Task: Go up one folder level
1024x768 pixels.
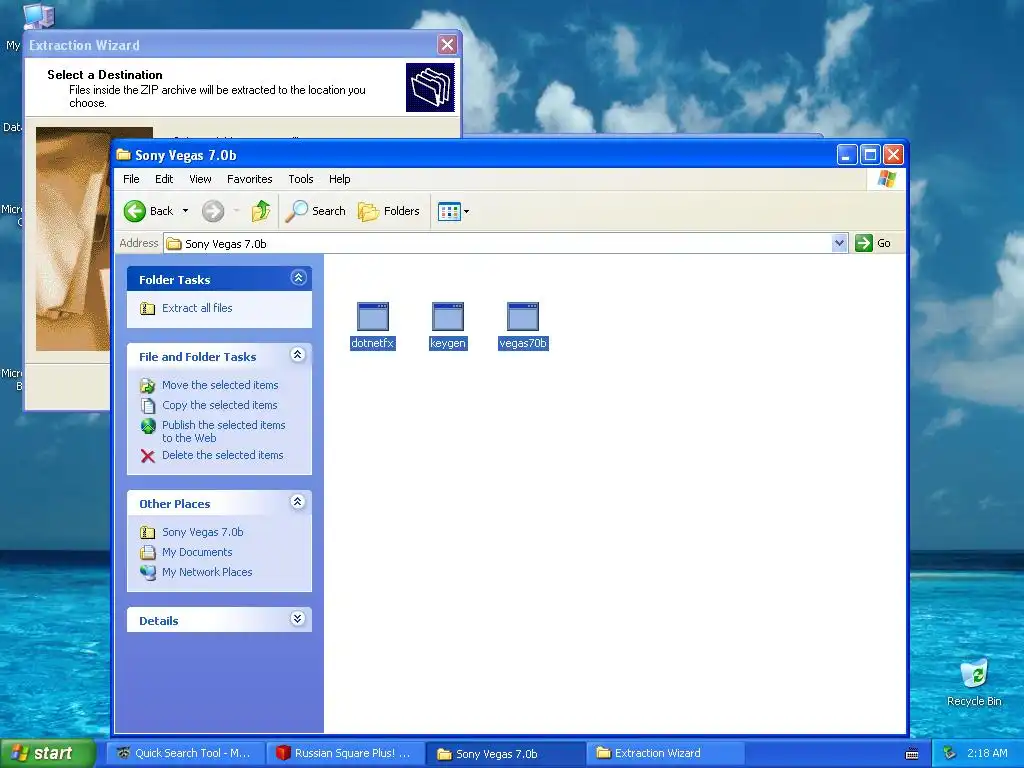Action: pos(261,211)
